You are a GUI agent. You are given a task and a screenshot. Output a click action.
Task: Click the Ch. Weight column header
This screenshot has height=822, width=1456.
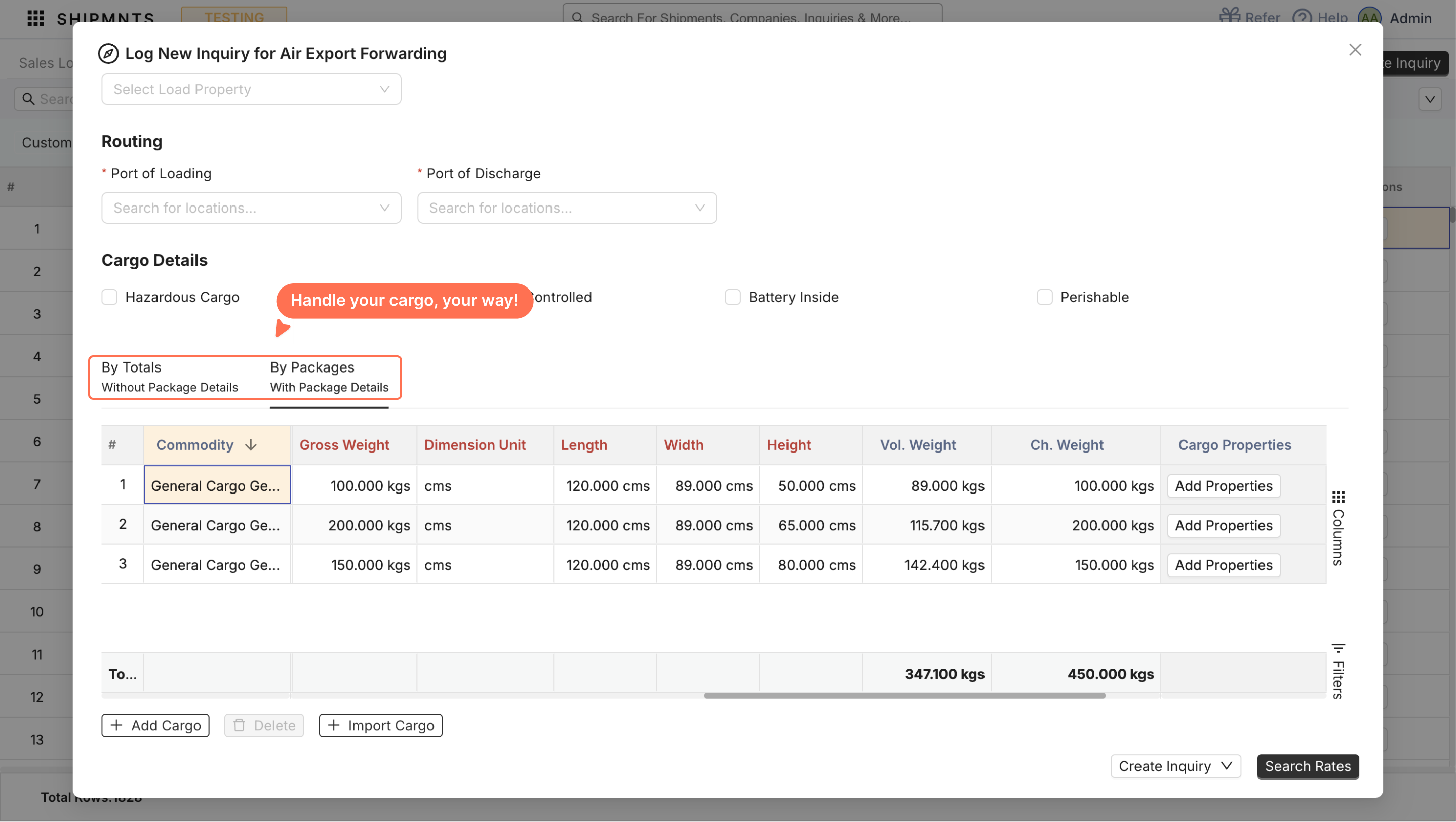(x=1076, y=445)
